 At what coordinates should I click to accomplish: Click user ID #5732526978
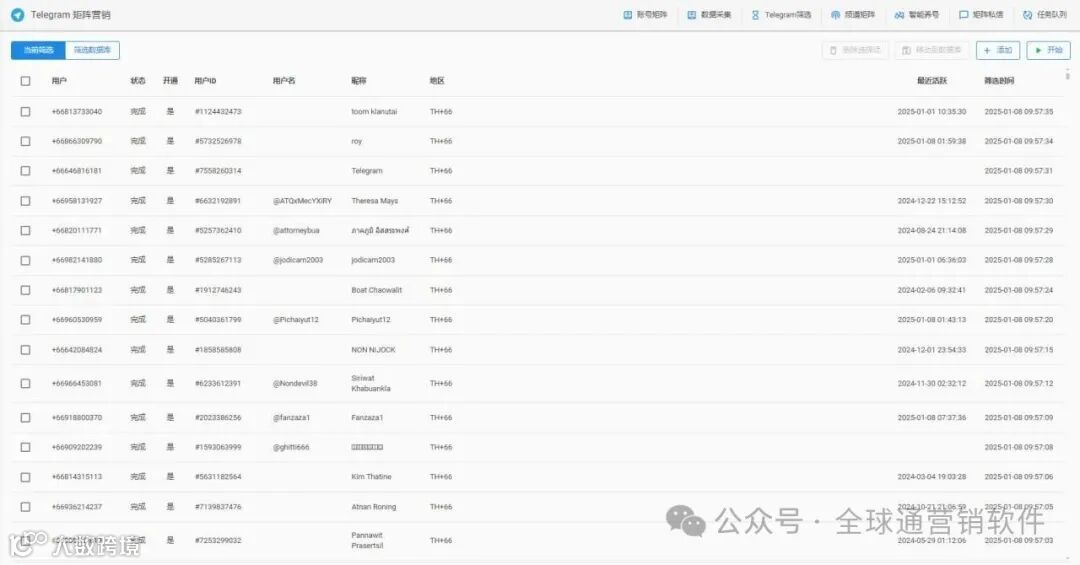pyautogui.click(x=218, y=141)
